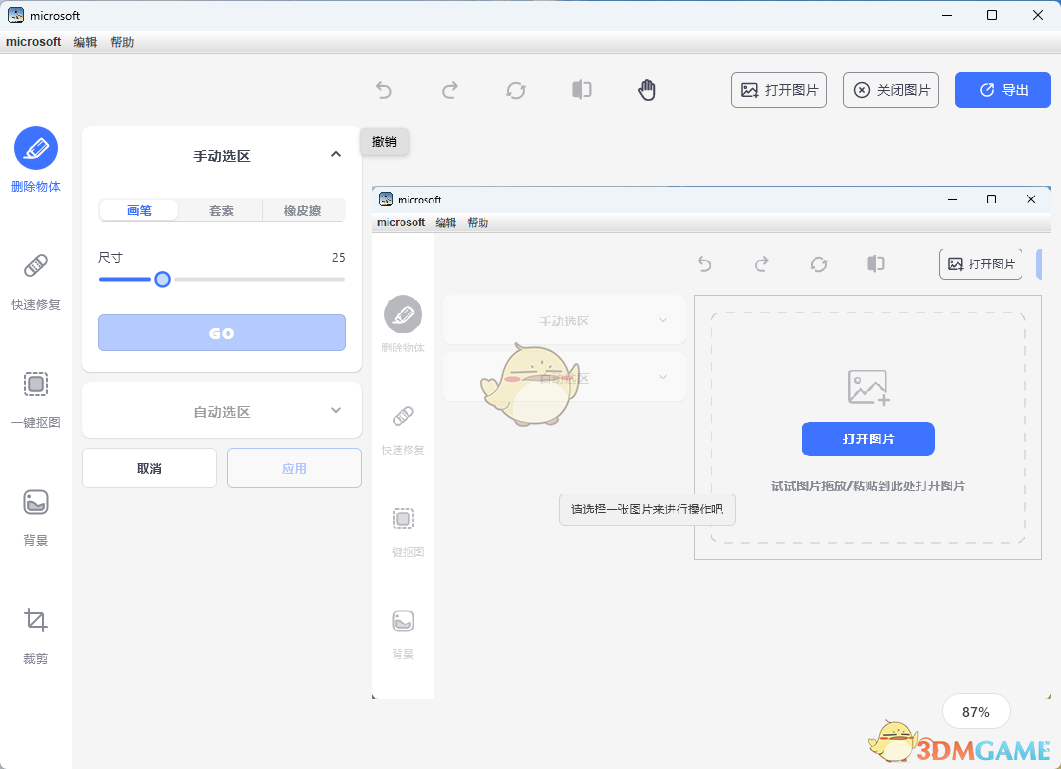Collapse the 手动选区 panel
The height and width of the screenshot is (769, 1061).
[336, 154]
